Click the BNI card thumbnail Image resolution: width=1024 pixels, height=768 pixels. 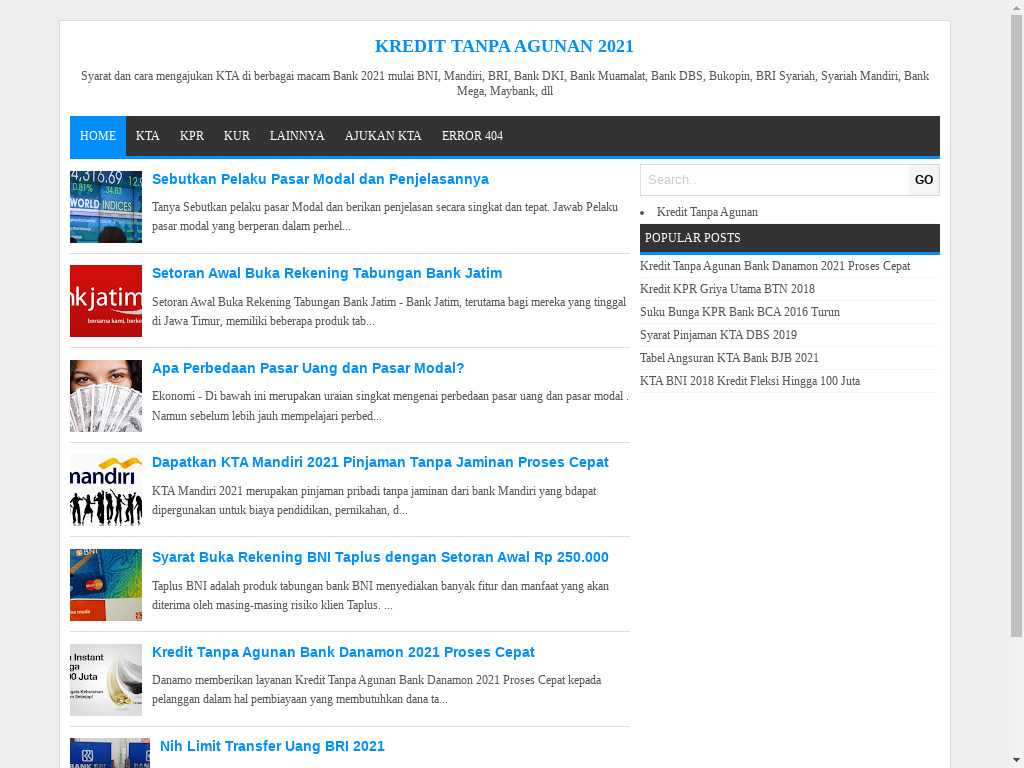pyautogui.click(x=106, y=585)
